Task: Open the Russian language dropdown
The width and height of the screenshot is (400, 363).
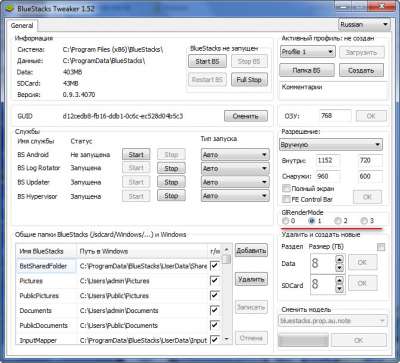Action: point(364,25)
